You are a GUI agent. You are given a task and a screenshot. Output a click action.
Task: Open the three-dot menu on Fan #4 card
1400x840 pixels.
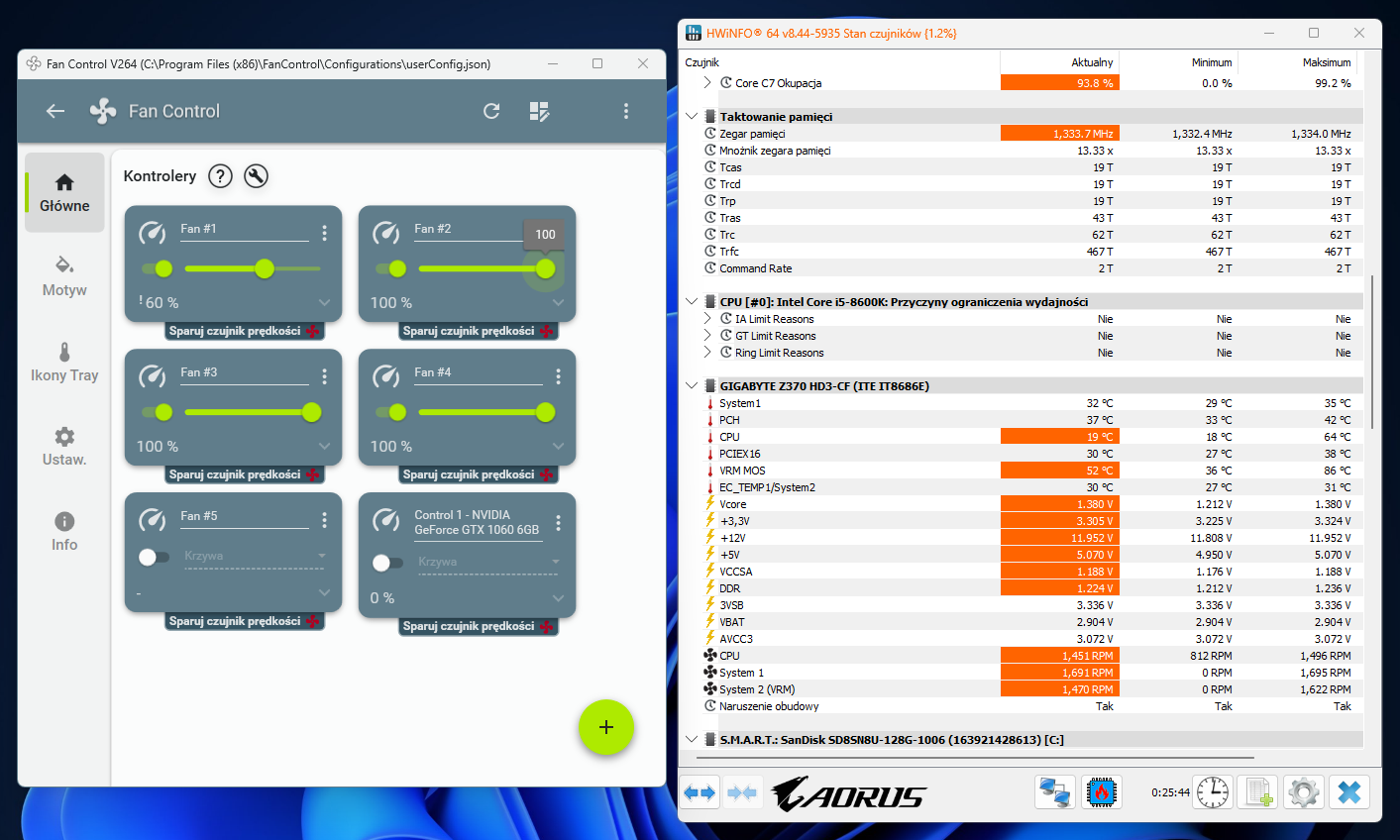[558, 376]
